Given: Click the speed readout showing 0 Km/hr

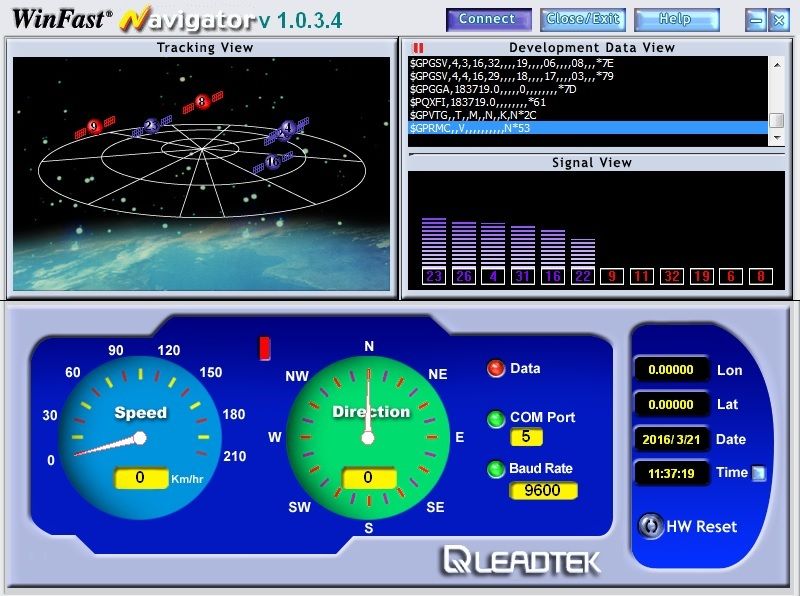Looking at the screenshot, I should [x=141, y=478].
